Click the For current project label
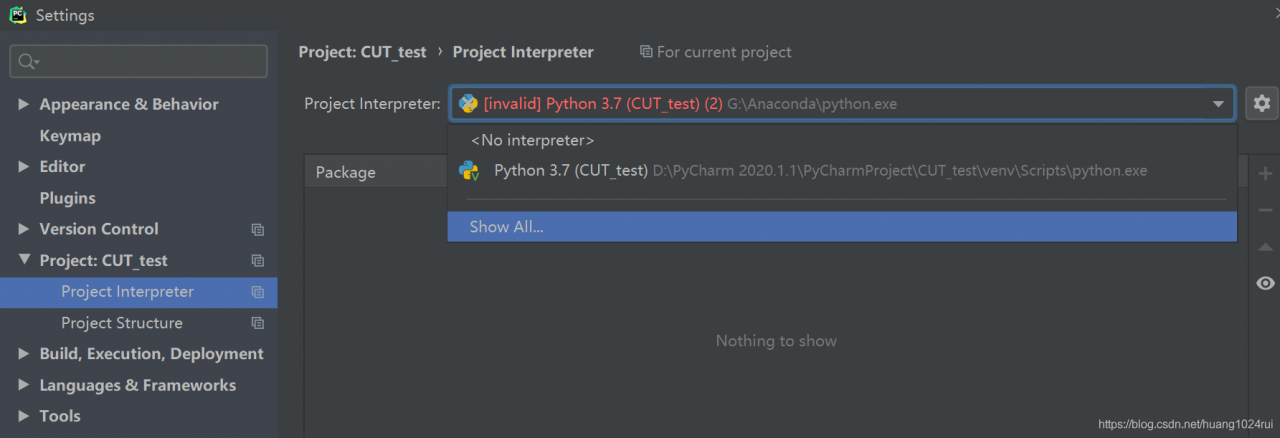 [x=724, y=52]
